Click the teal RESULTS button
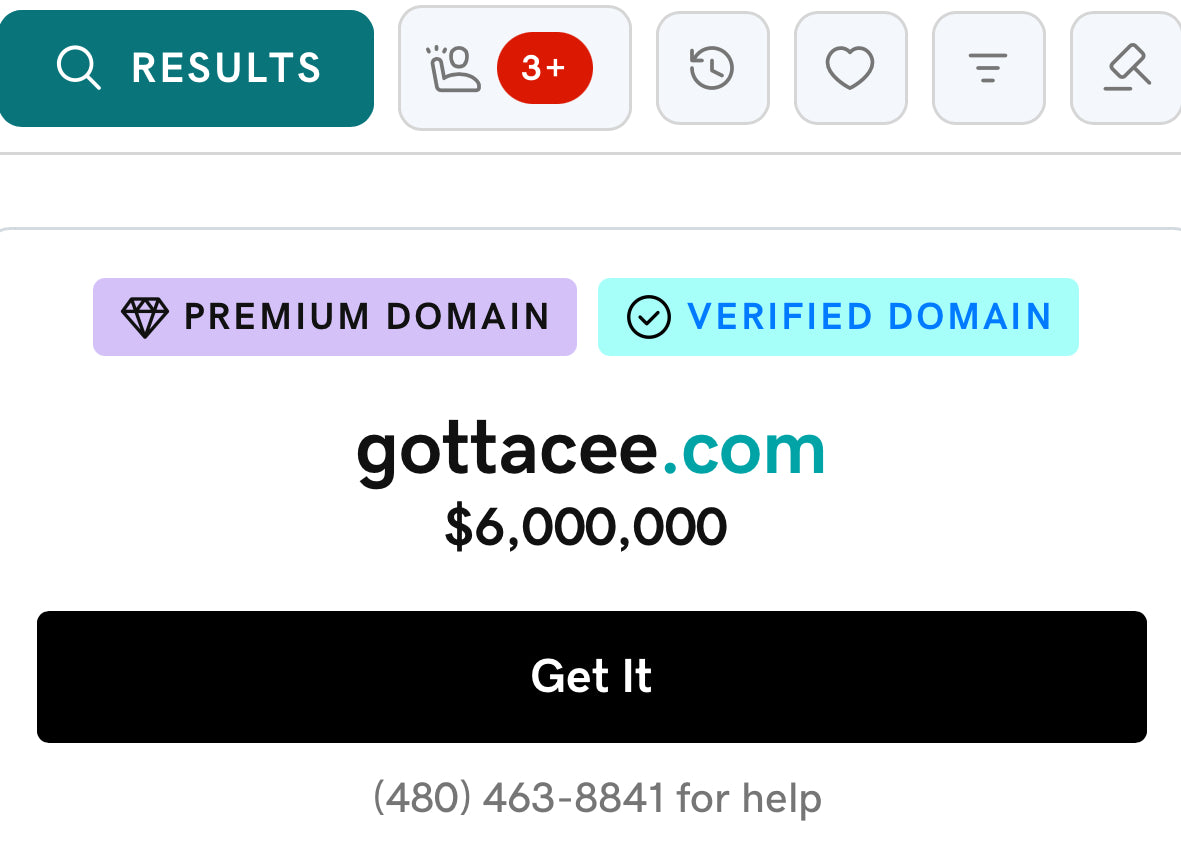Screen dimensions: 1181x857 (x=186, y=69)
